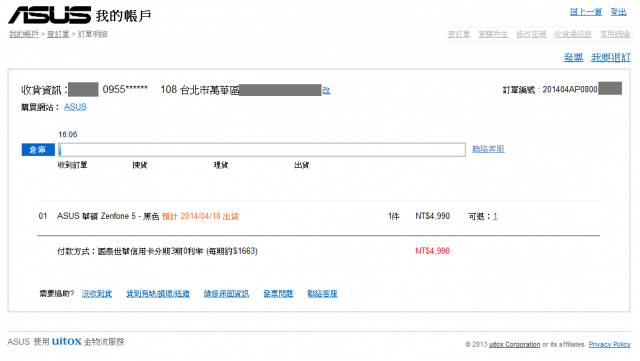Click 理貨 stage label

pos(221,165)
